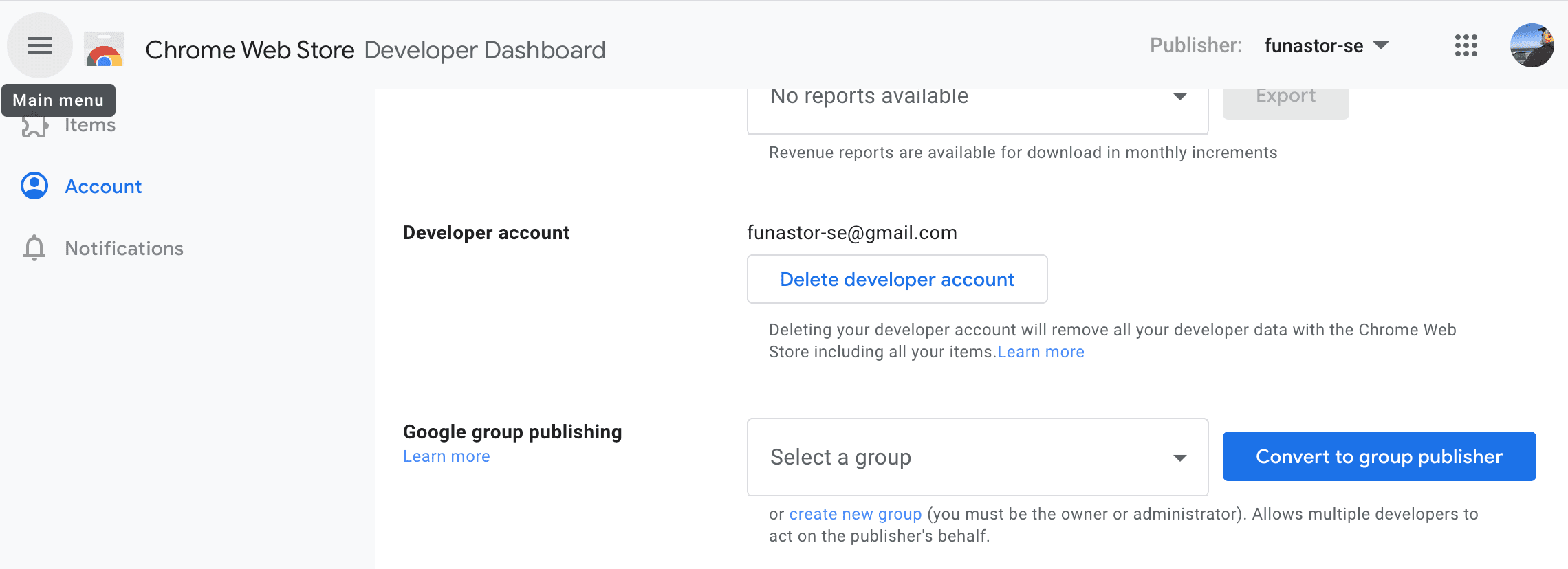Screen dimensions: 1568x569
Task: Click the Account person icon in sidebar
Action: 34,186
